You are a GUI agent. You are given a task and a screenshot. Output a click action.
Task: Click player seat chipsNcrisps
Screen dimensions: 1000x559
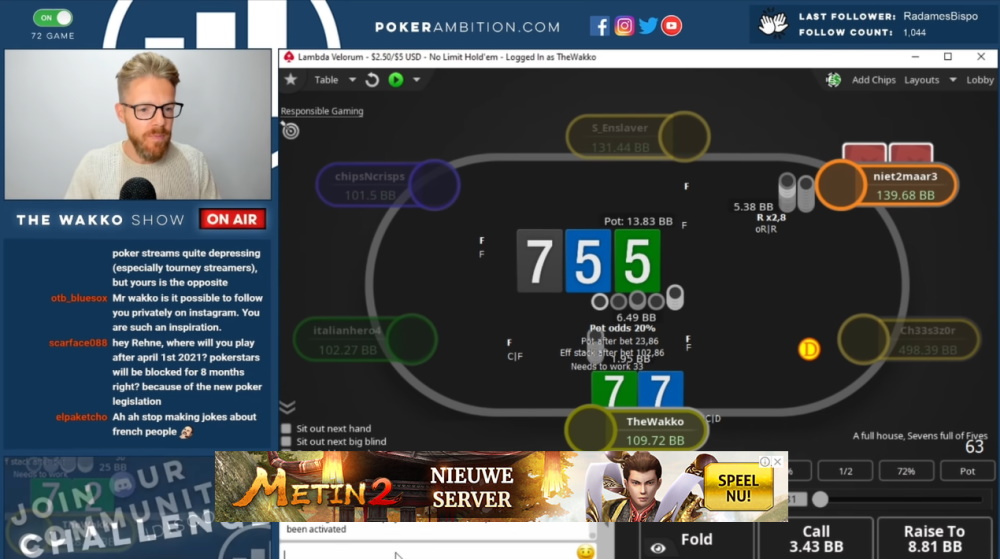tap(388, 185)
